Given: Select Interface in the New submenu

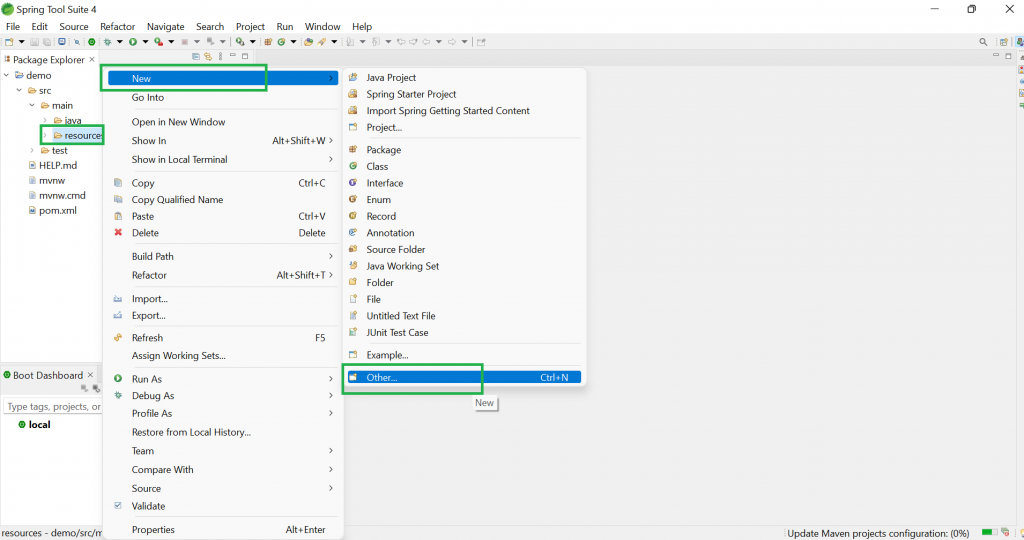Looking at the screenshot, I should coord(464,183).
